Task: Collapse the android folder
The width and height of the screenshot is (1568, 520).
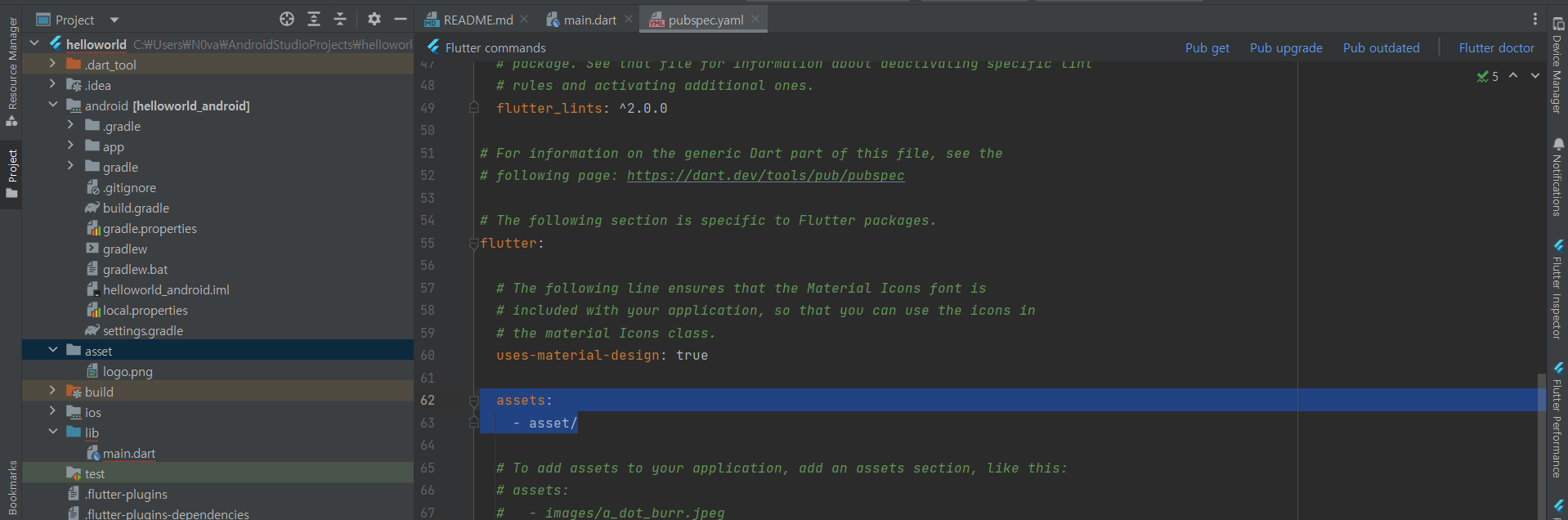Action: 52,104
